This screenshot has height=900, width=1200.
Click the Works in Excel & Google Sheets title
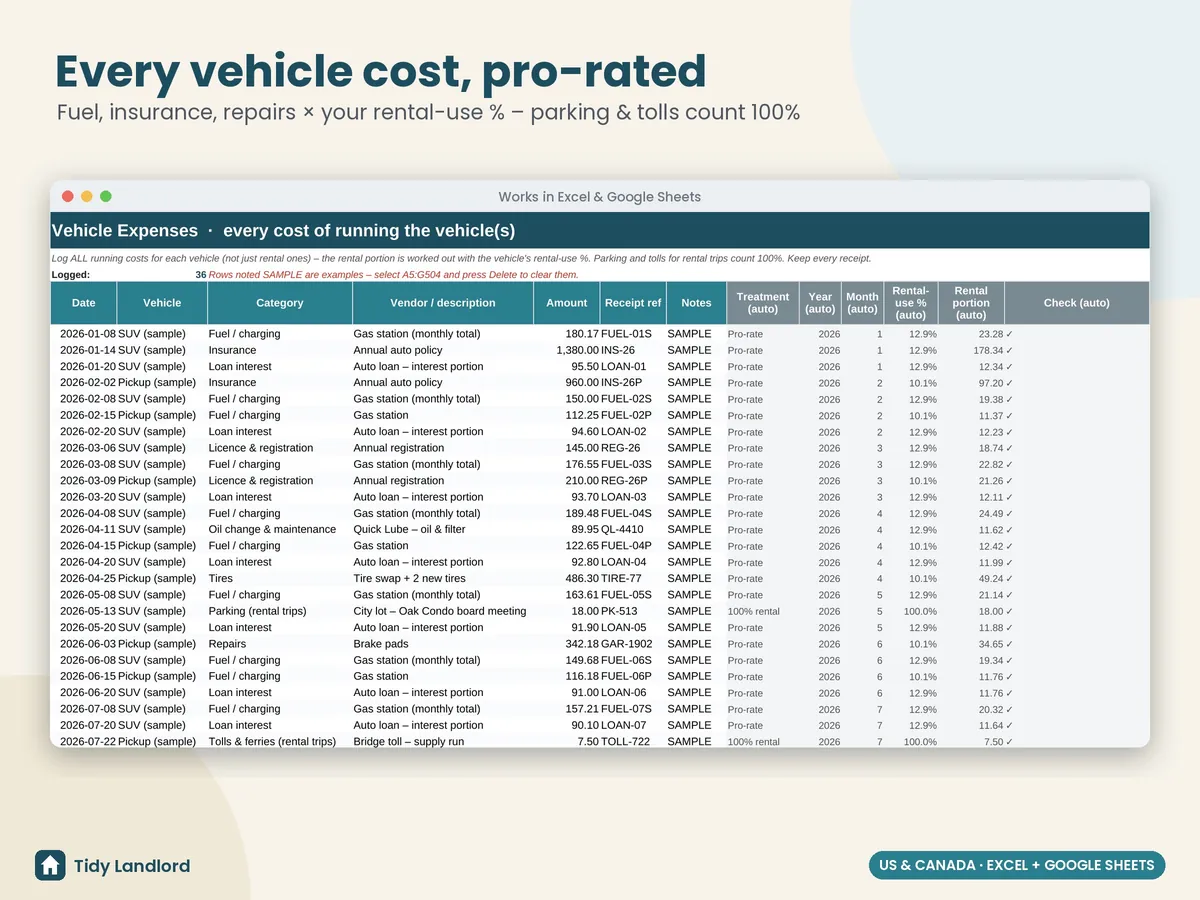click(600, 197)
